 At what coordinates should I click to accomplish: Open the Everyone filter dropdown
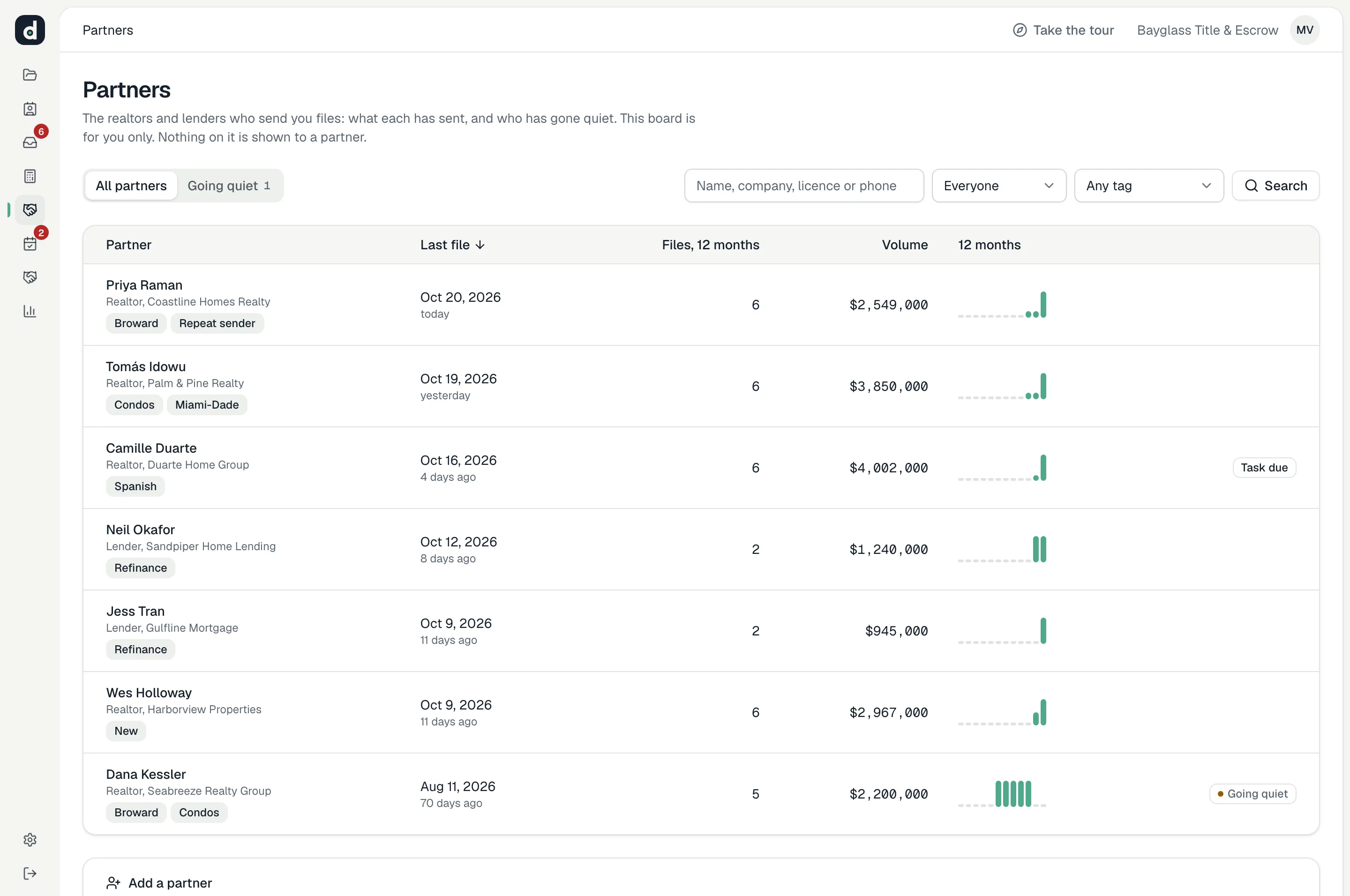click(998, 186)
